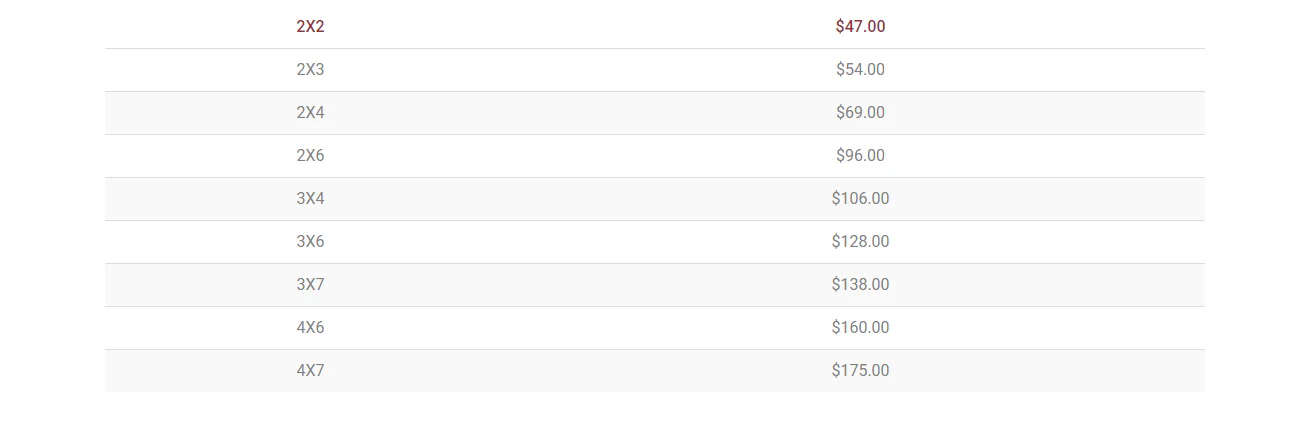Click the 2X2 size cell
Viewport: 1314px width, 421px height.
(x=310, y=27)
